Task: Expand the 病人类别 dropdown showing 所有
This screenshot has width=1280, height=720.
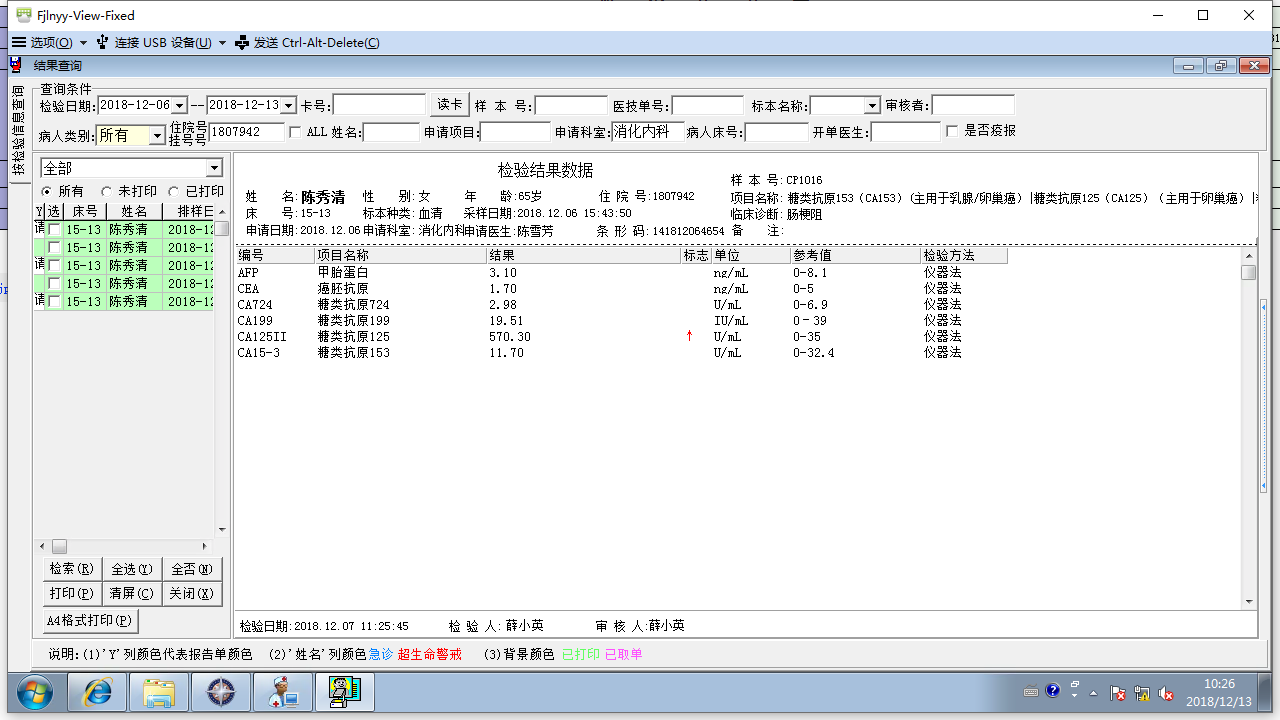Action: pyautogui.click(x=157, y=135)
